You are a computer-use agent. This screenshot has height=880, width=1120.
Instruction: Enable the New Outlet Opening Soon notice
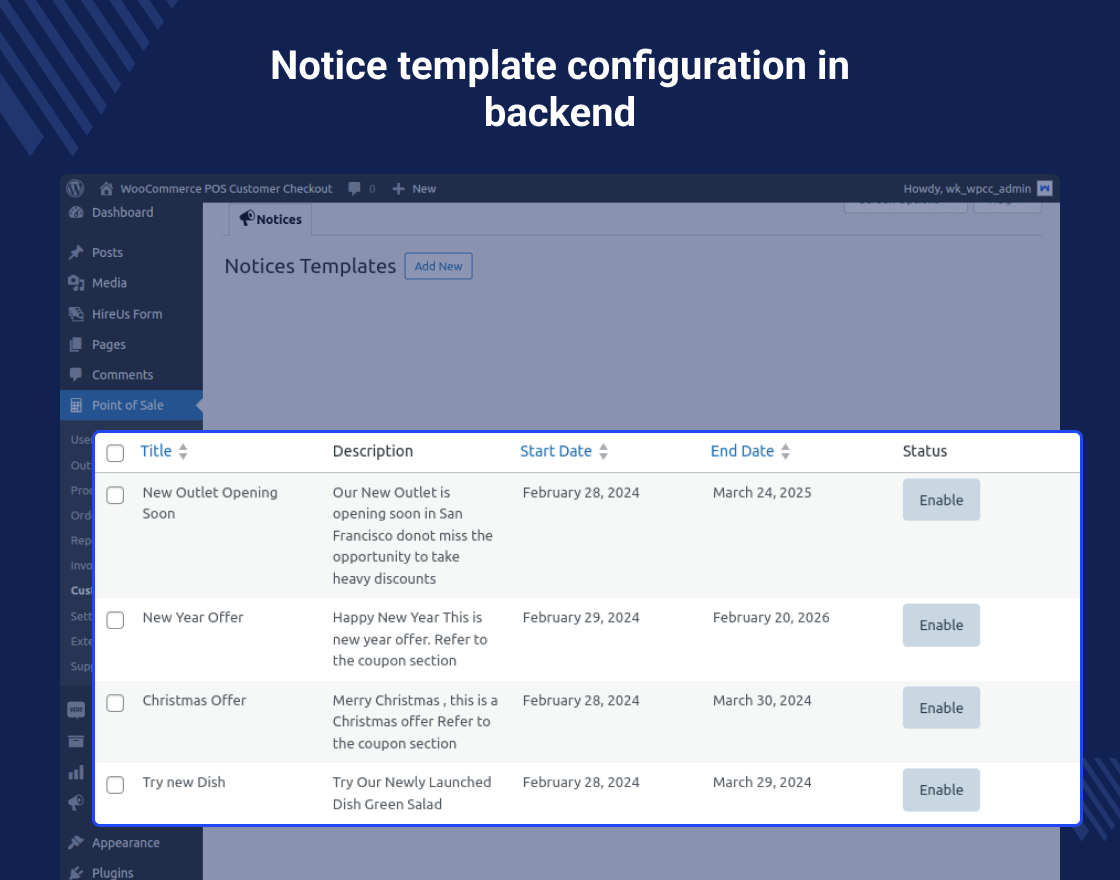coord(941,499)
